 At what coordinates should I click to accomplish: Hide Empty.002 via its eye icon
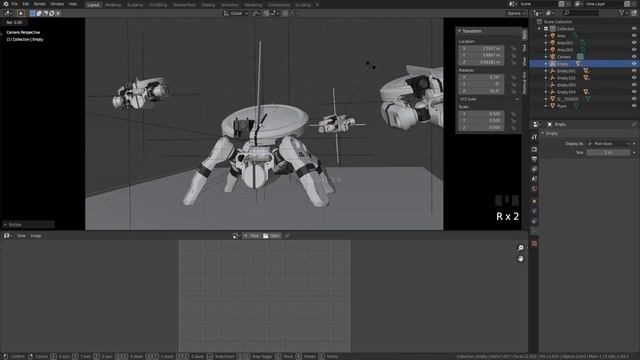[x=634, y=78]
